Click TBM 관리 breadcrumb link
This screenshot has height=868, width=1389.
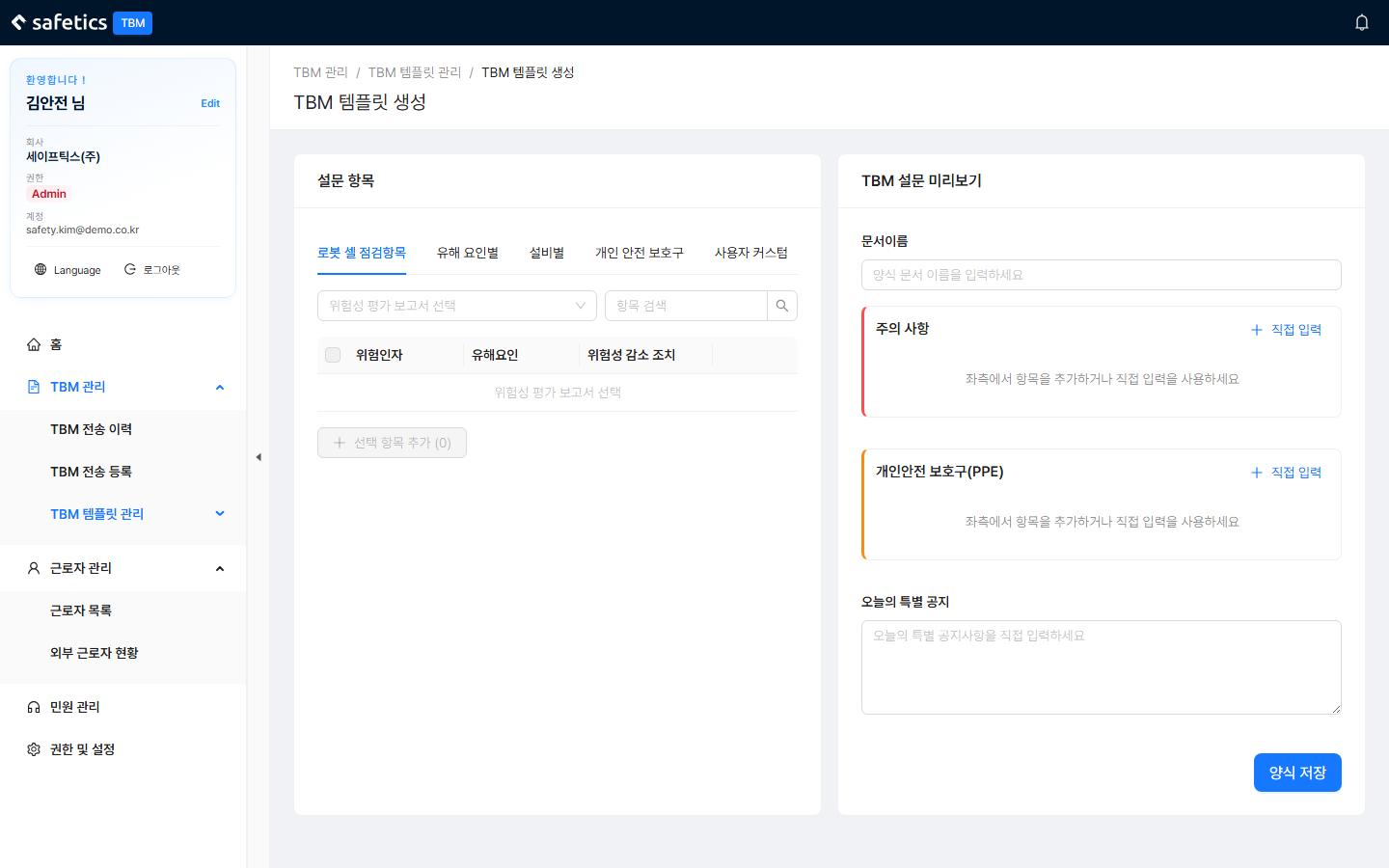click(x=320, y=72)
